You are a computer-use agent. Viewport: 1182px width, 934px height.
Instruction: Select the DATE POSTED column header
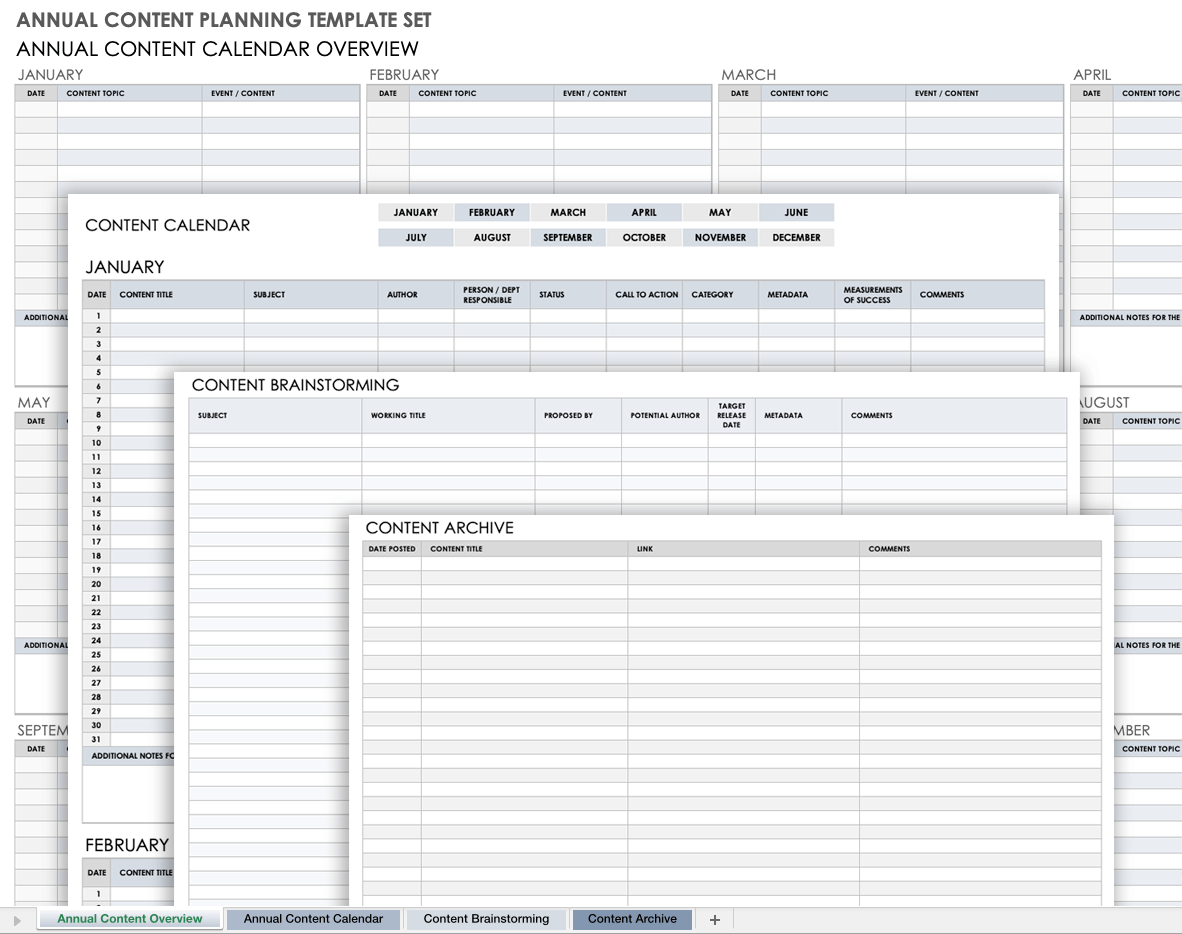click(x=392, y=549)
